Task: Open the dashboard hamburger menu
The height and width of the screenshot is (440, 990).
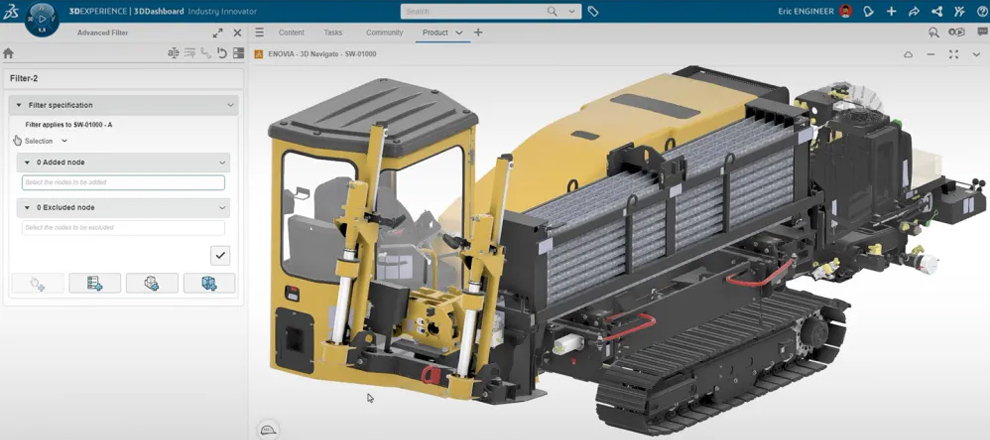Action: 259,32
